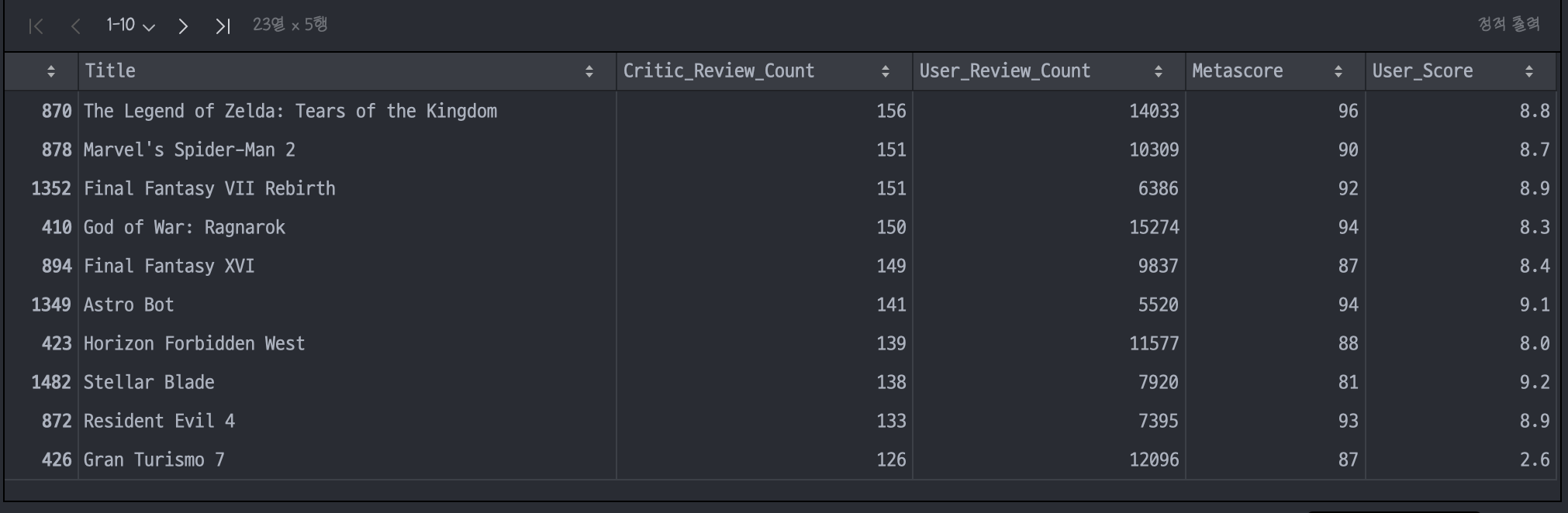
Task: Go to next page of results
Action: click(x=183, y=26)
